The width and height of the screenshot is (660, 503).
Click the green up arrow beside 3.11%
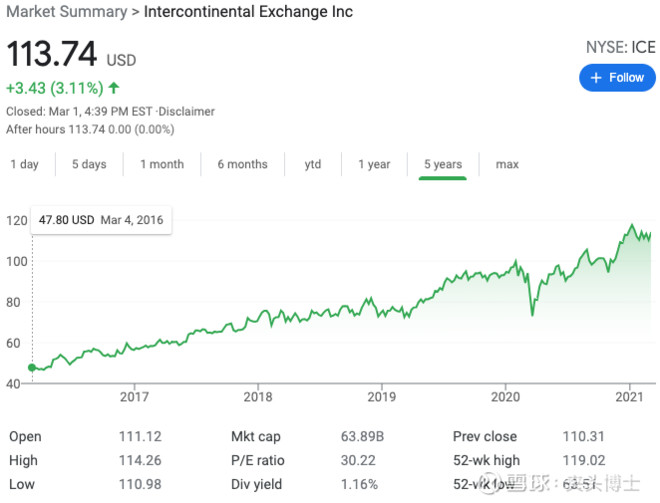(114, 88)
